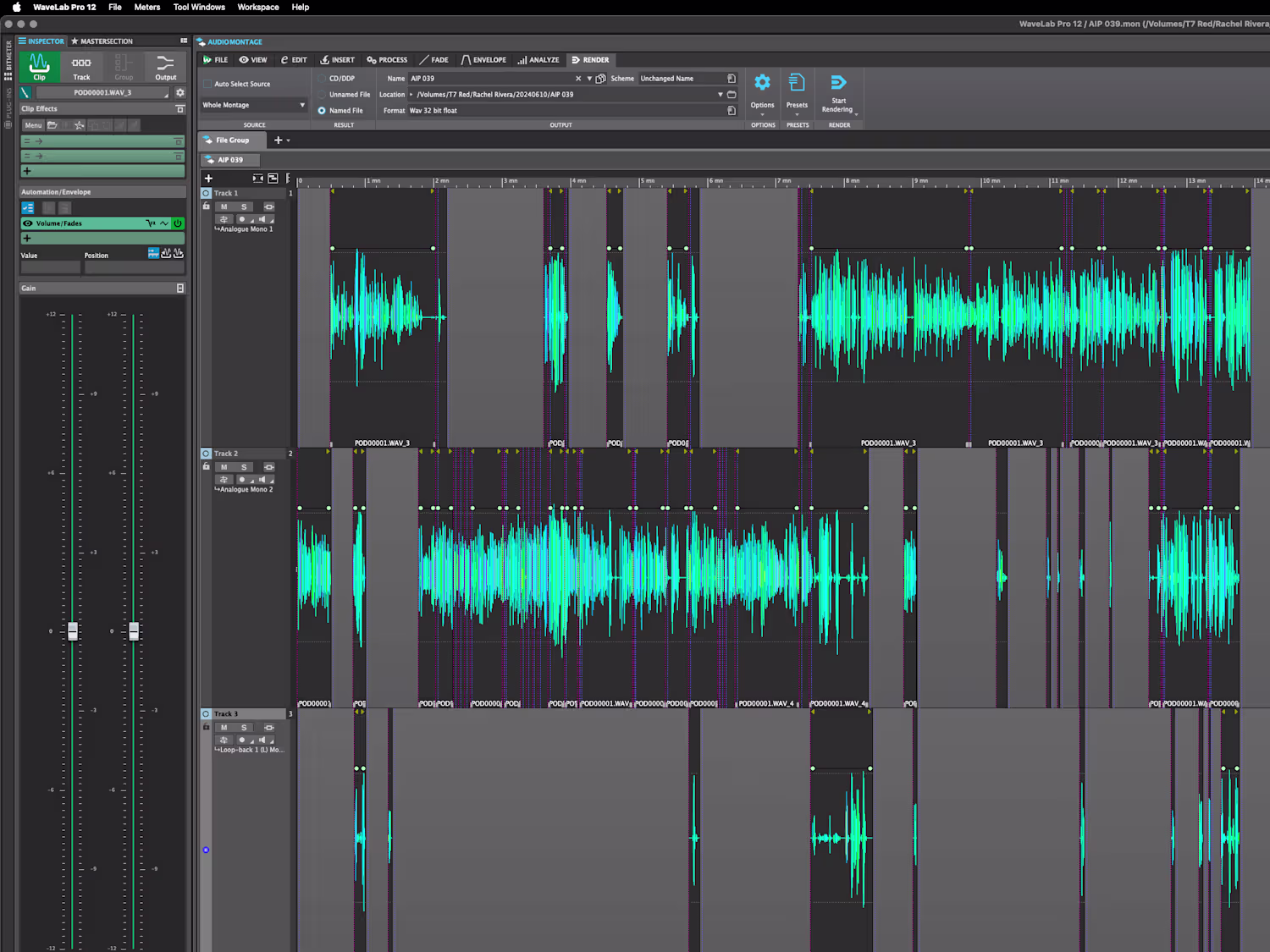Hide the Volume/Fades envelope via eye icon
1270x952 pixels.
click(x=28, y=223)
